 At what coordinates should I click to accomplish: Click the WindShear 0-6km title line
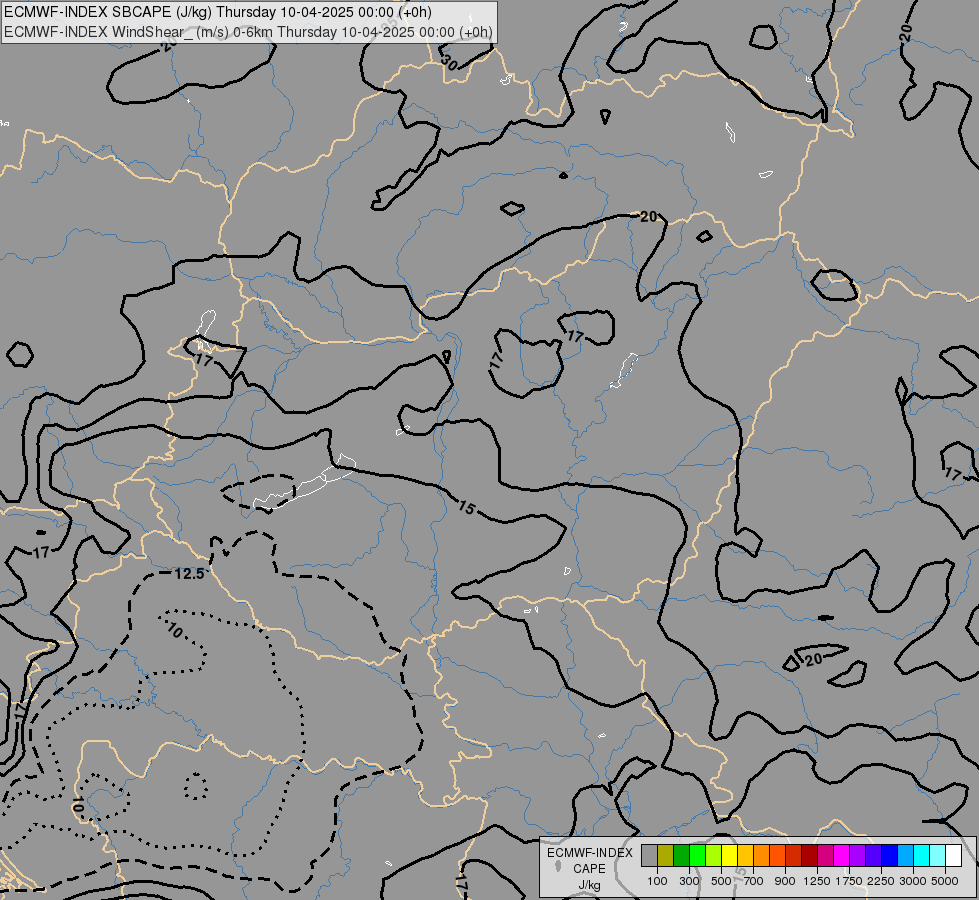pyautogui.click(x=248, y=32)
